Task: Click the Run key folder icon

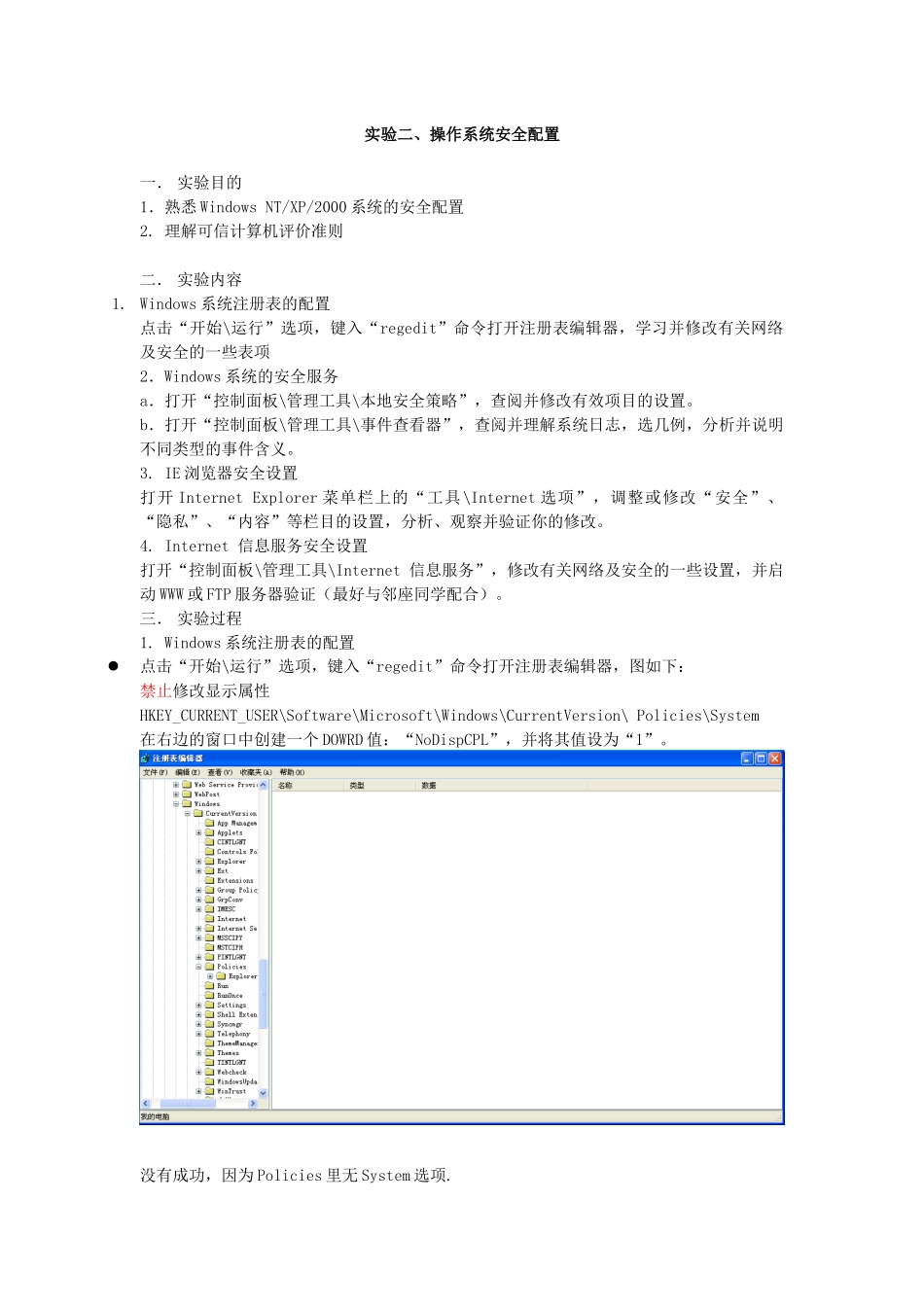Action: [210, 986]
